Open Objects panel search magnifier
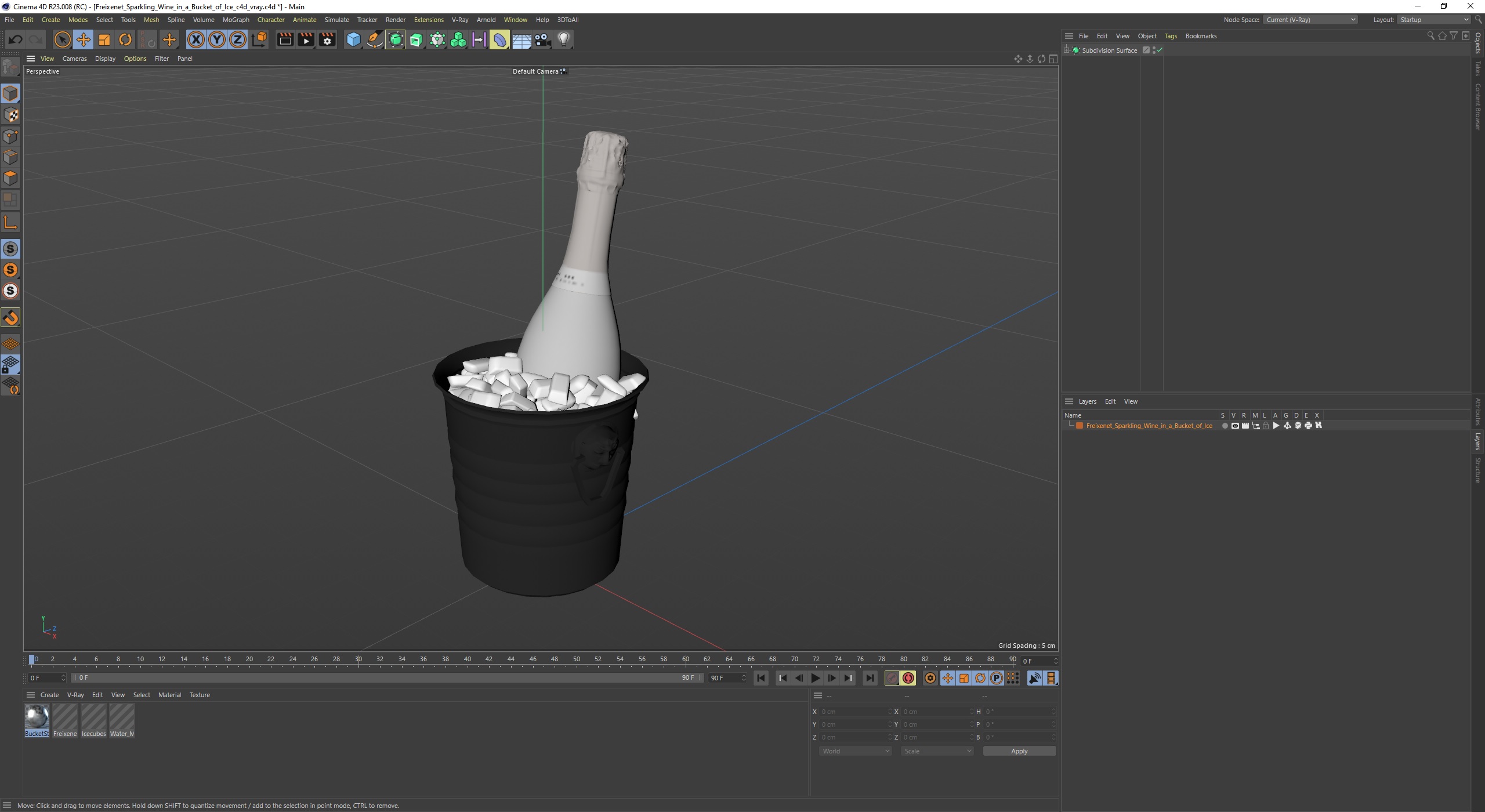Image resolution: width=1485 pixels, height=812 pixels. coord(1430,36)
